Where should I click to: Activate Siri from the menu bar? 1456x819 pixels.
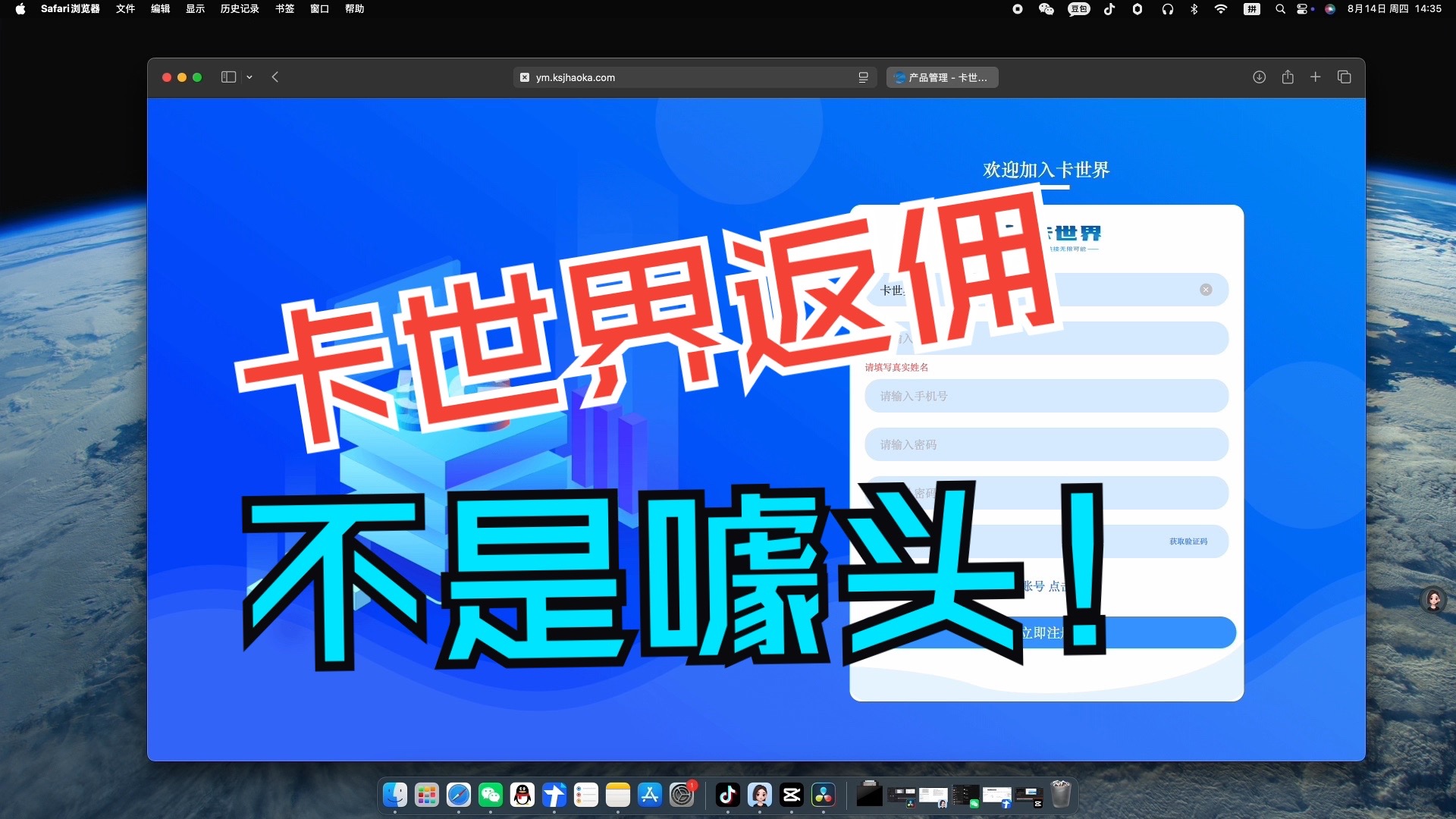[x=1330, y=9]
